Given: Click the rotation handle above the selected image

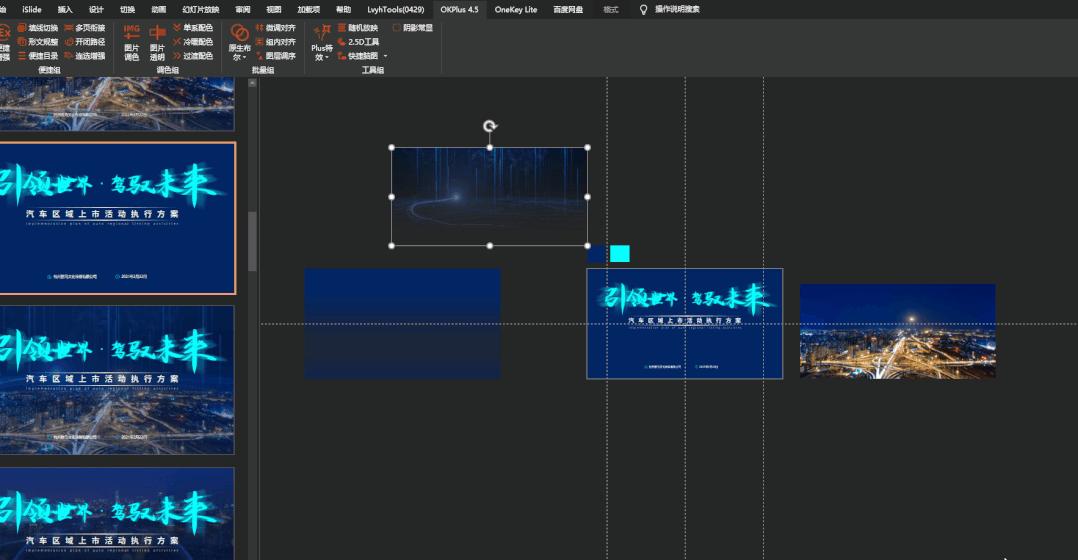Looking at the screenshot, I should coord(490,126).
